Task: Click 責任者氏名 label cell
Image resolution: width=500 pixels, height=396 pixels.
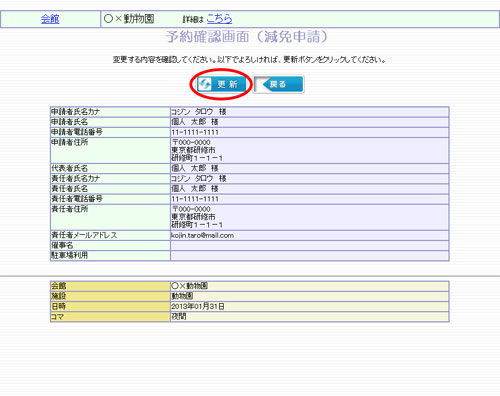Action: (110, 189)
